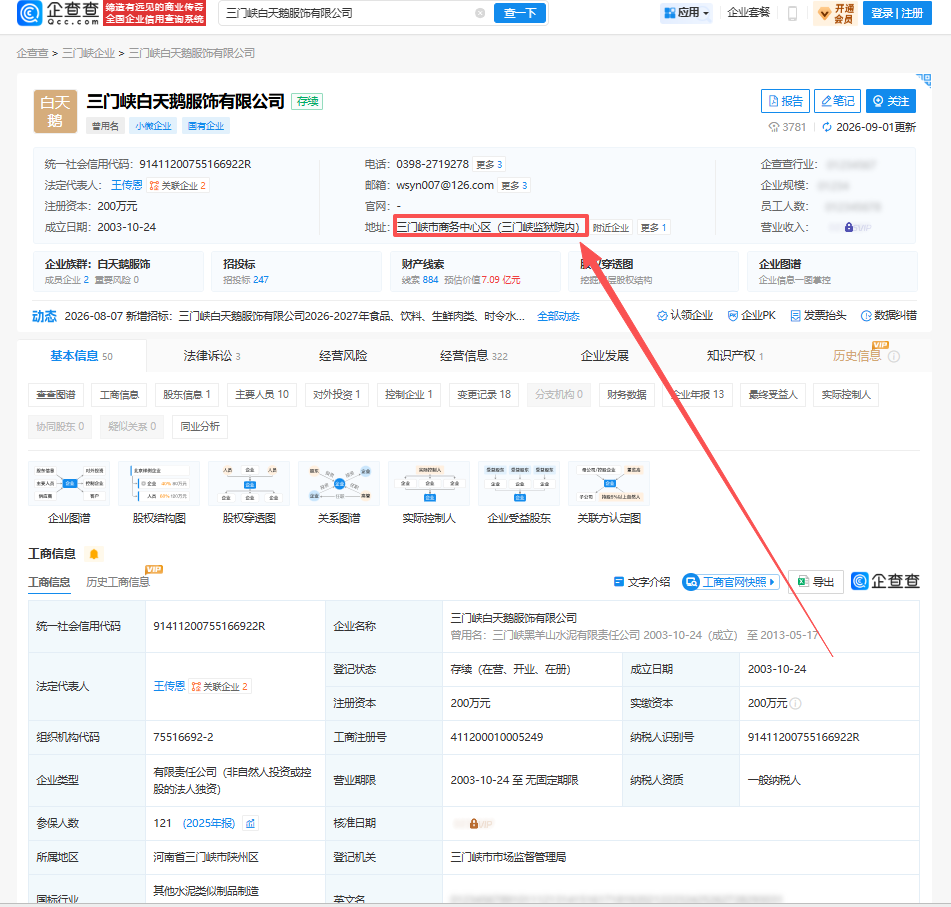Clear the search box with X icon
951x907 pixels.
(480, 13)
